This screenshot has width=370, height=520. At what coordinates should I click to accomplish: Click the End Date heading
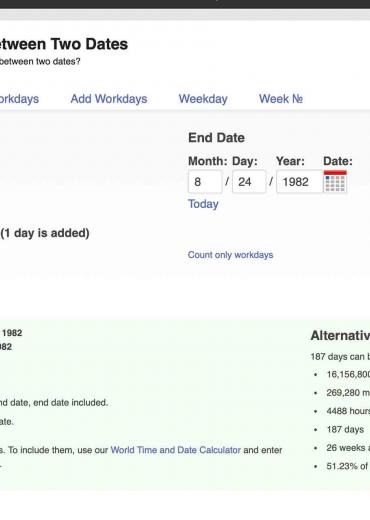click(216, 138)
